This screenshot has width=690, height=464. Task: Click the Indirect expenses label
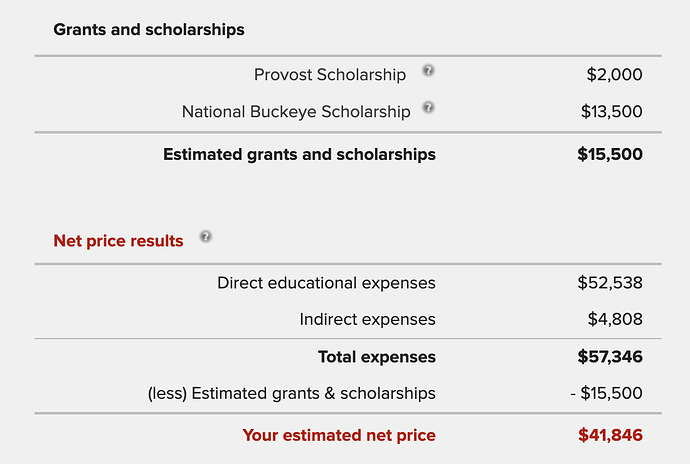pos(367,320)
